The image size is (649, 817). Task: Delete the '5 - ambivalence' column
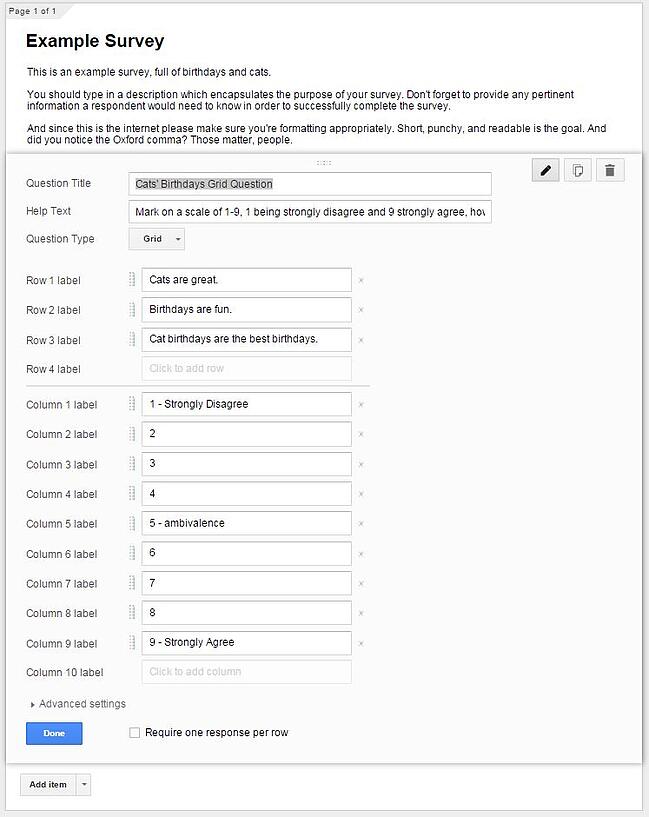click(361, 524)
